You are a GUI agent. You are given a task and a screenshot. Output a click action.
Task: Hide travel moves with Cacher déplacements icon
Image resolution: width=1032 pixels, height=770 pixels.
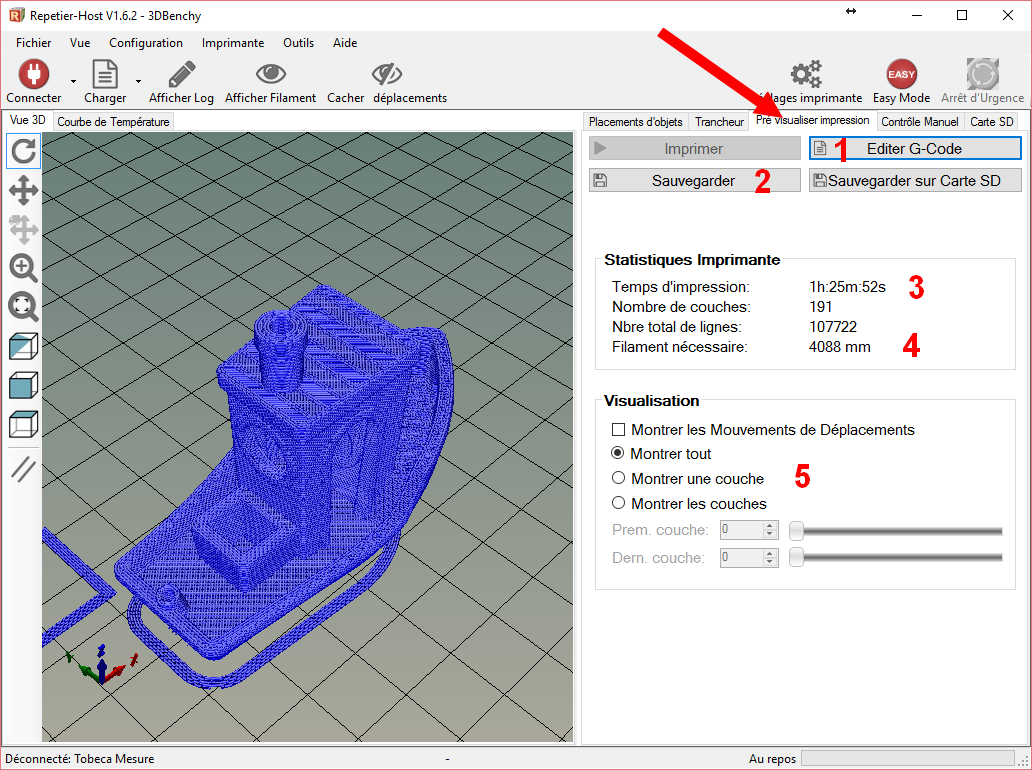click(386, 74)
